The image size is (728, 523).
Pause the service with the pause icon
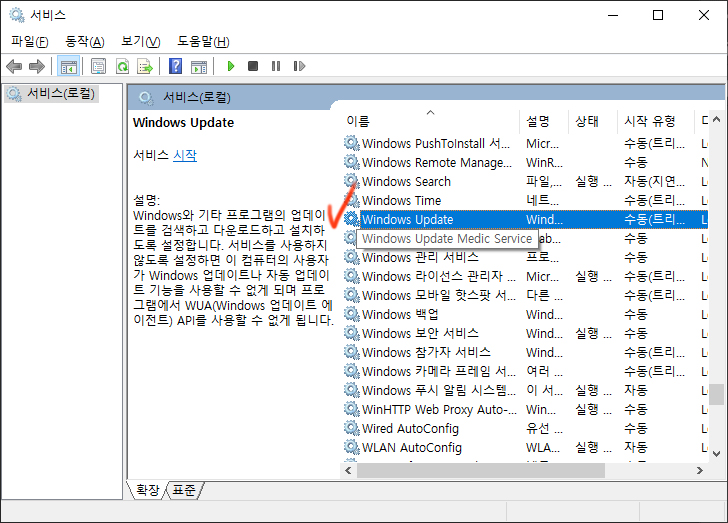click(x=276, y=66)
